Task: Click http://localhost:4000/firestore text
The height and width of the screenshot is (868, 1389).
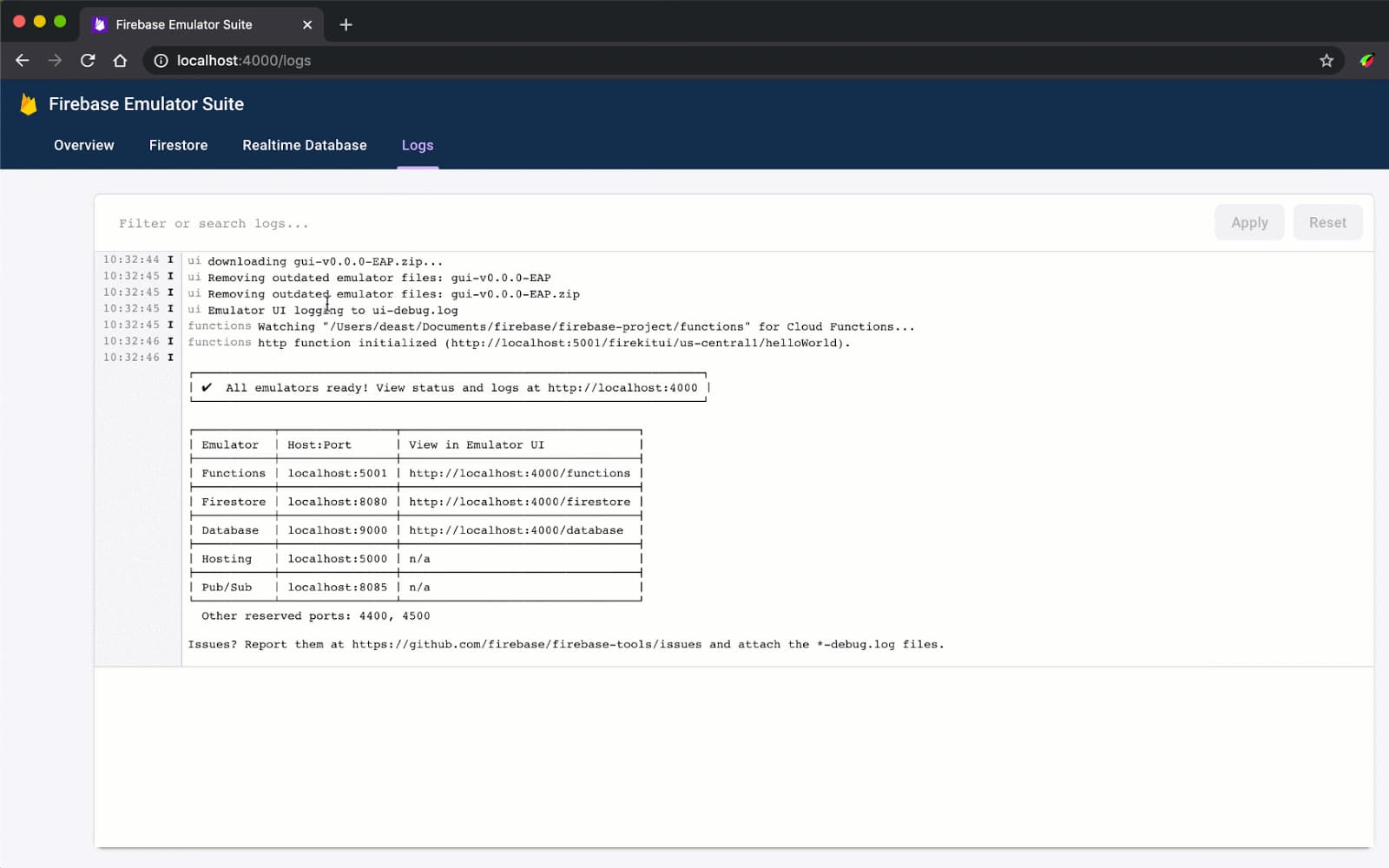Action: (519, 502)
